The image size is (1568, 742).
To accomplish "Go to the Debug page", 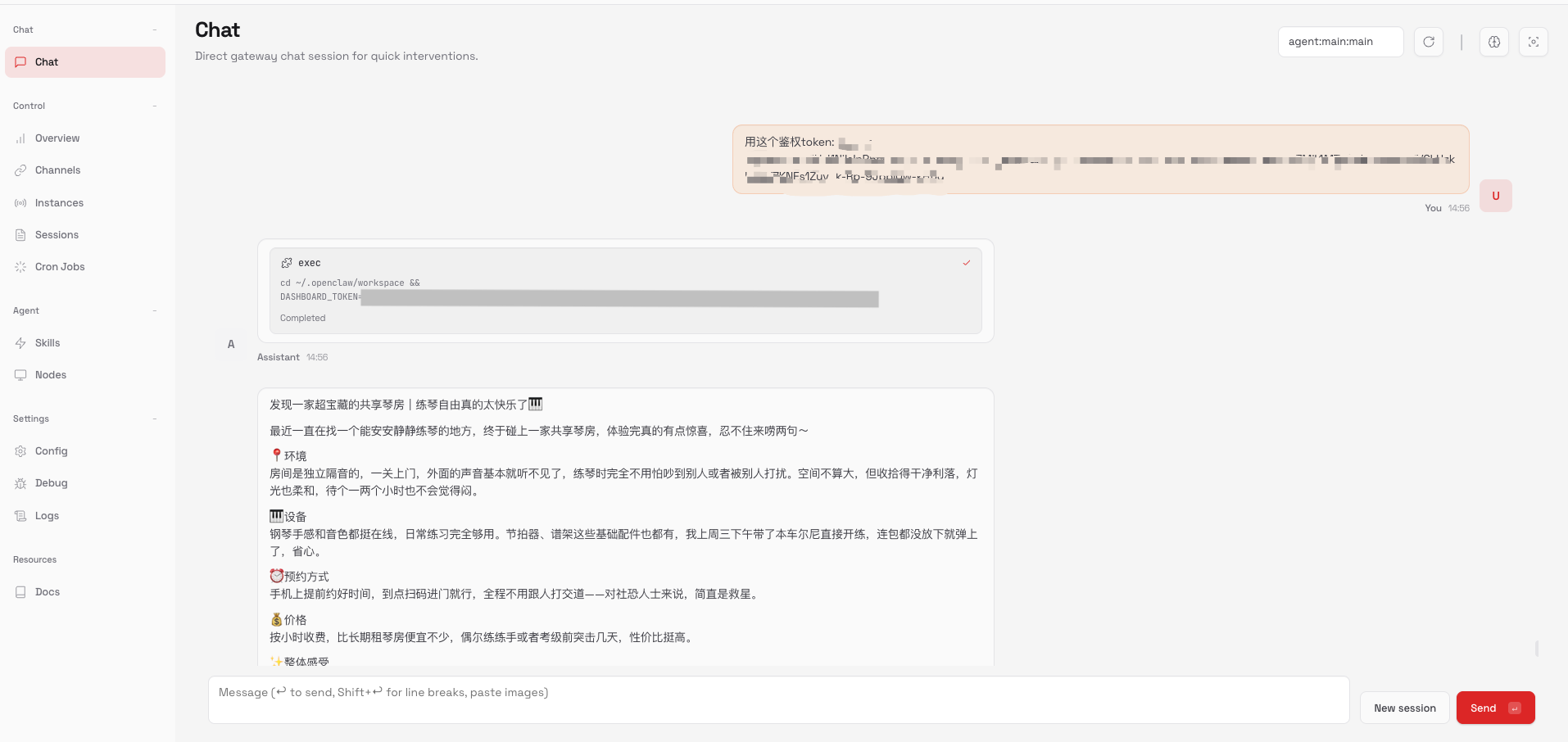I will coord(85,483).
